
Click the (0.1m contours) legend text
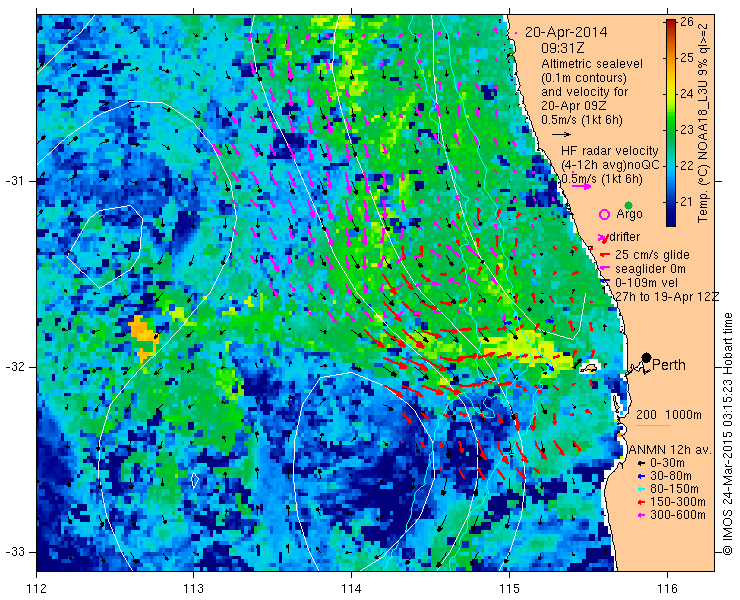(x=584, y=77)
